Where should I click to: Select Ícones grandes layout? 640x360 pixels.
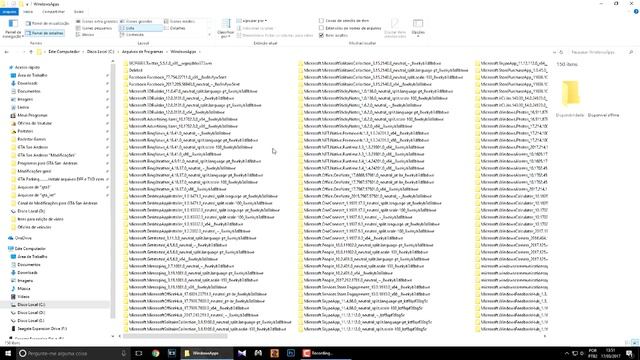coord(137,21)
